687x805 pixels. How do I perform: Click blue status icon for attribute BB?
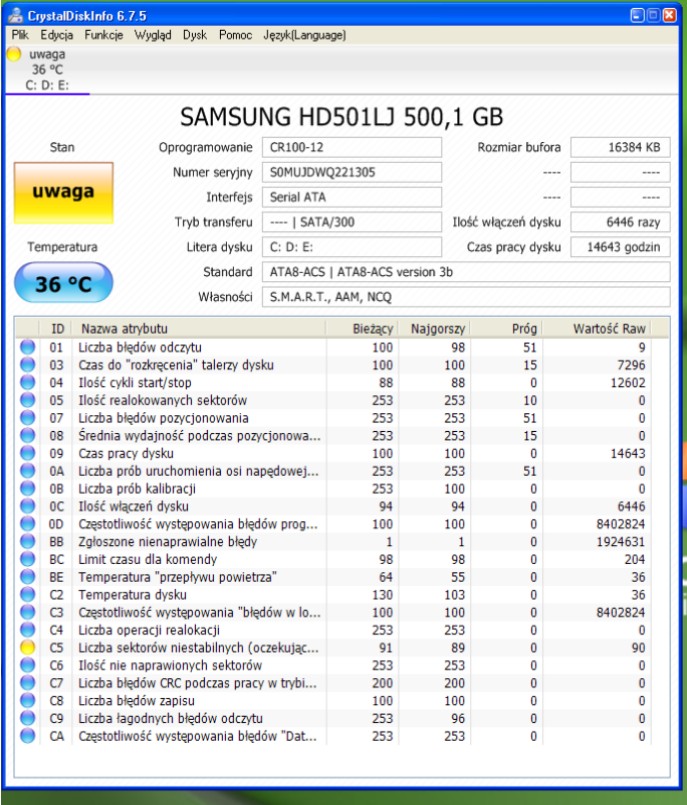coord(28,542)
